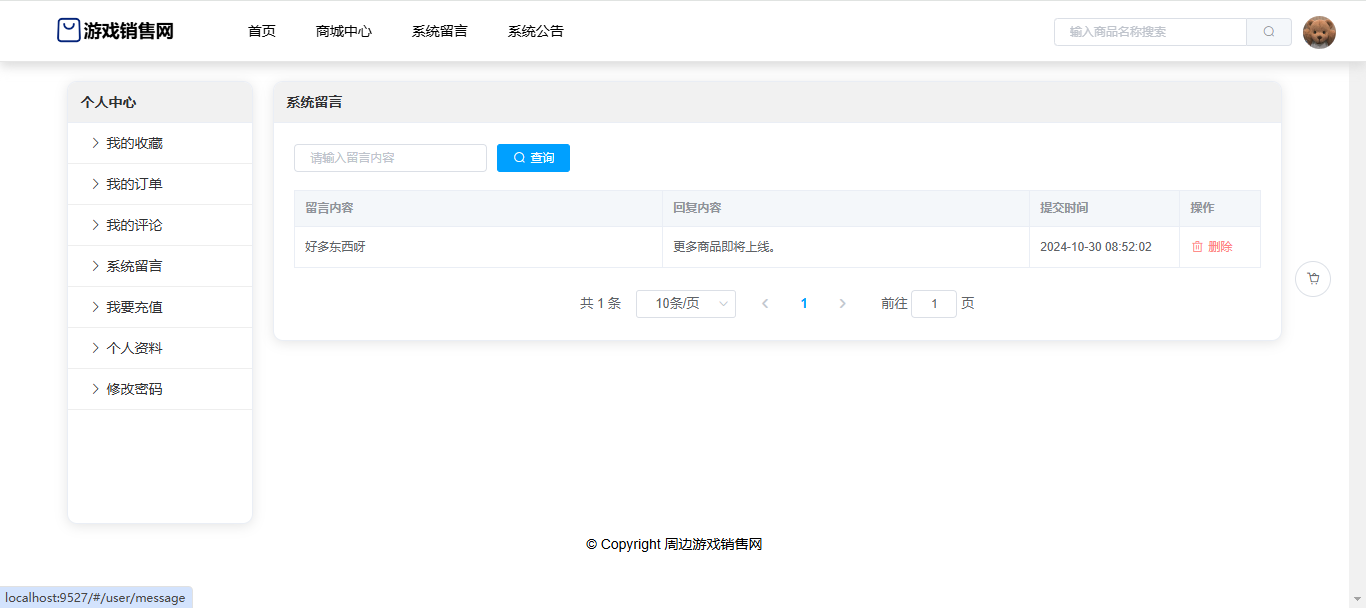
Task: Select page number 1 in pagination
Action: tap(804, 304)
